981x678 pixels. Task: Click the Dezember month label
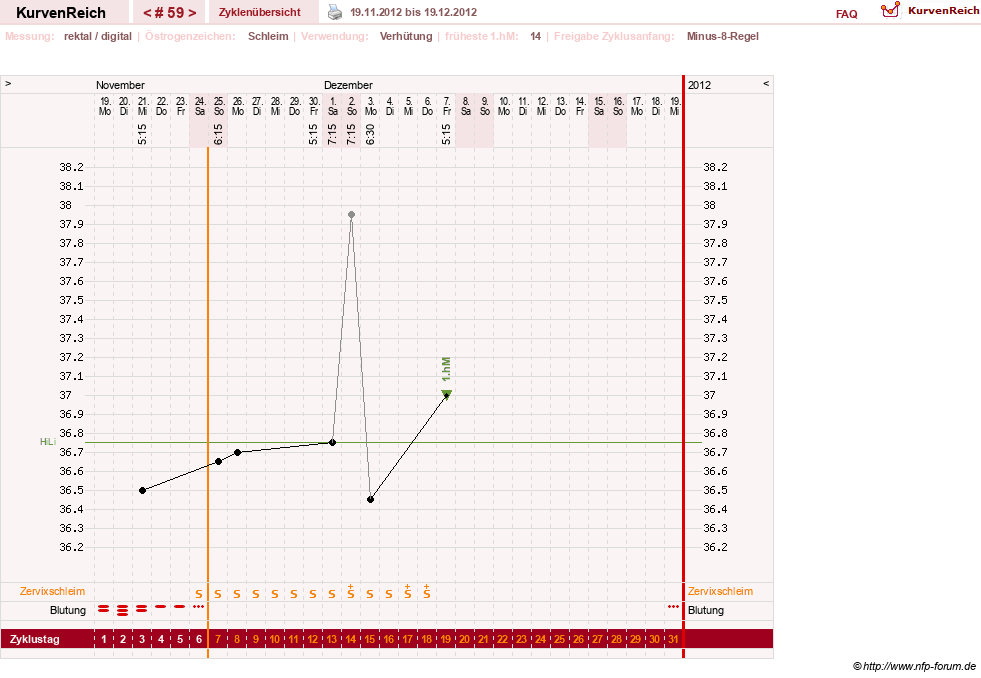point(348,85)
